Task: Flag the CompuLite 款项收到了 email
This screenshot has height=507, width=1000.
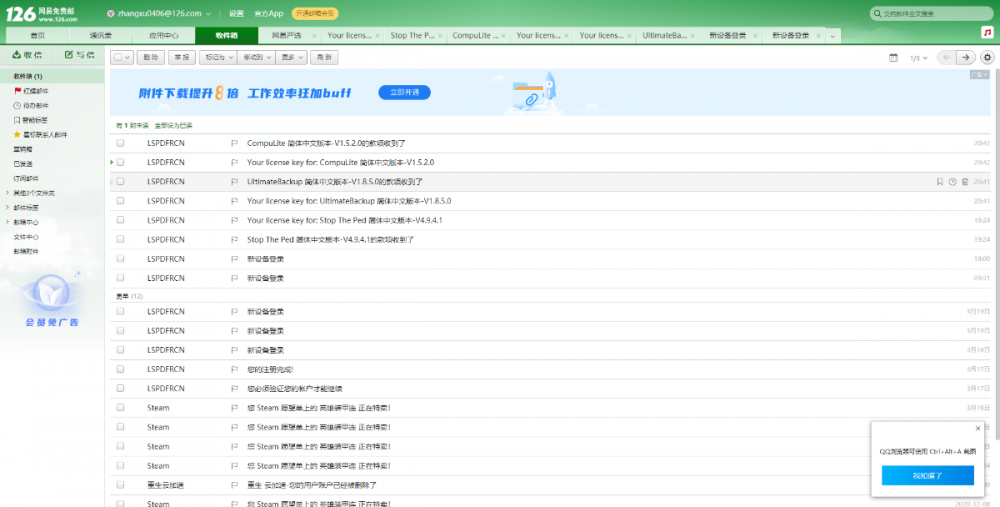Action: point(234,143)
